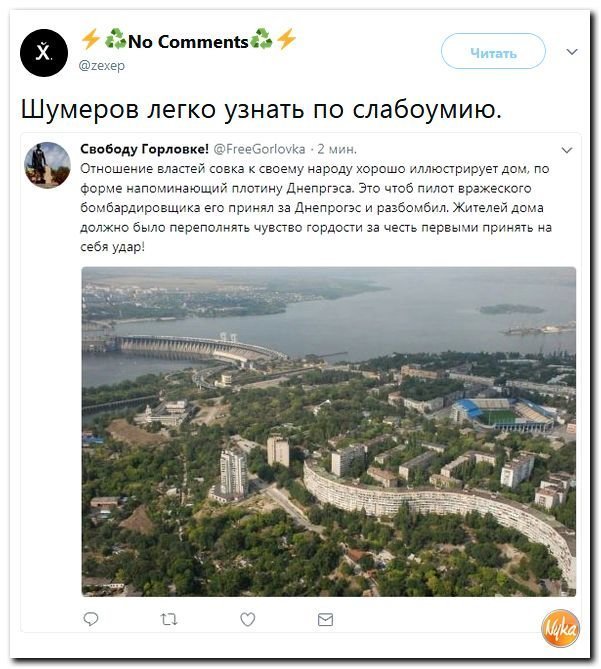Like the tweet with heart icon
This screenshot has height=669, width=601.
click(x=247, y=619)
